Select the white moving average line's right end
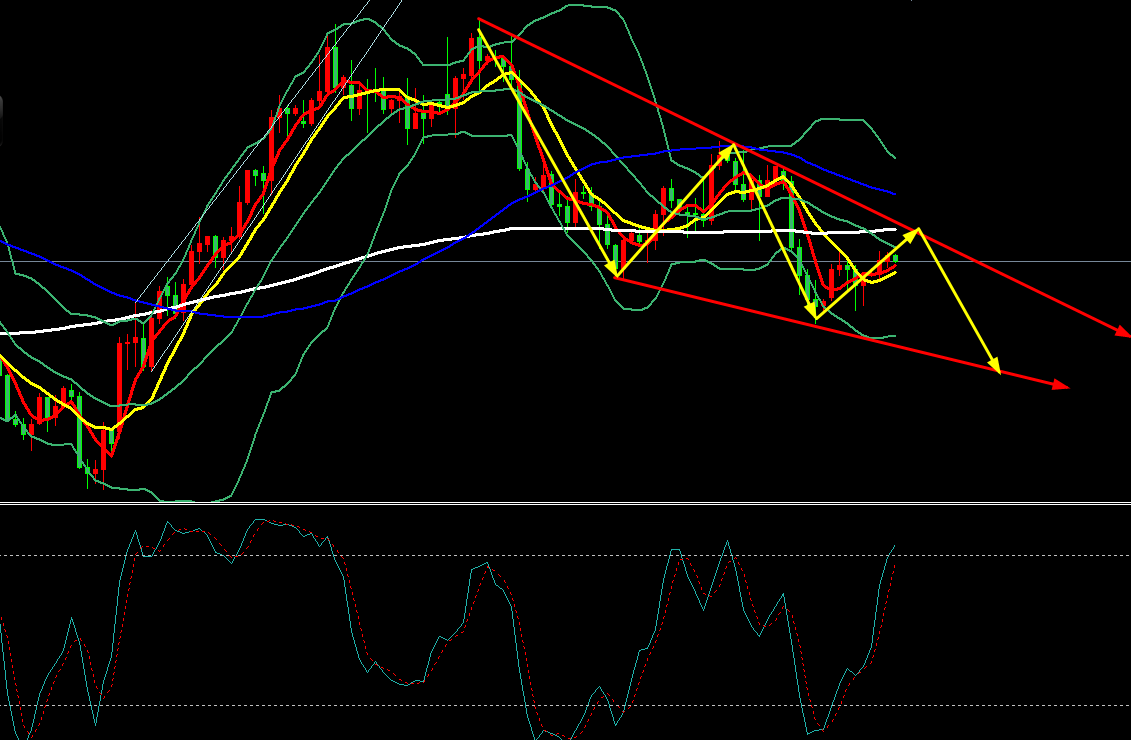Image resolution: width=1131 pixels, height=740 pixels. point(895,230)
